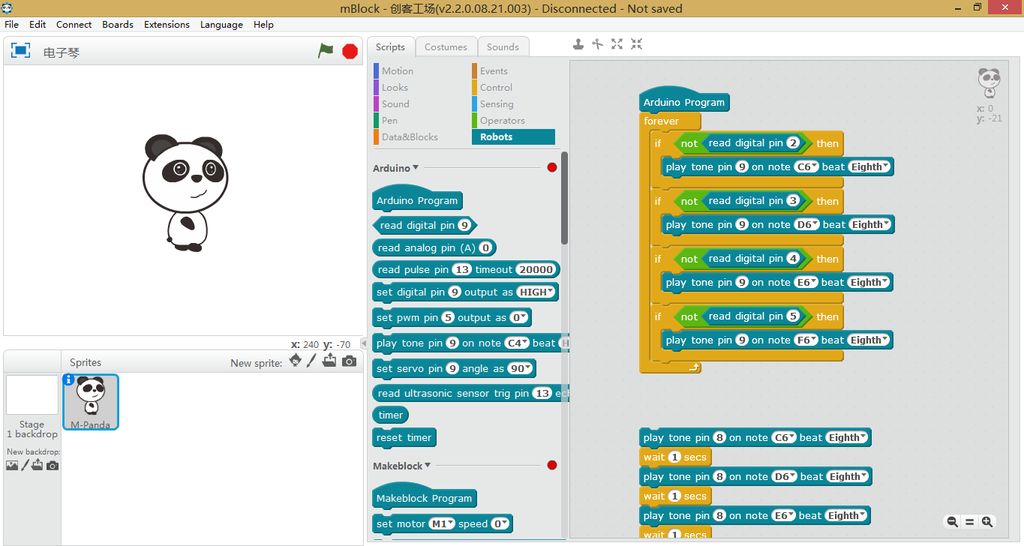Upload sprite from file icon
The image size is (1024, 546).
click(329, 361)
